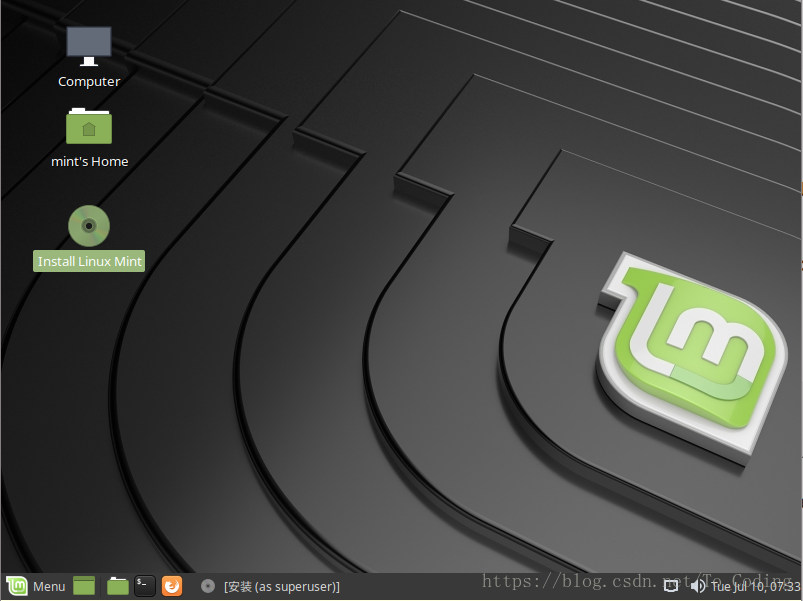Launch the file manager from panel
This screenshot has width=803, height=601.
[118, 586]
